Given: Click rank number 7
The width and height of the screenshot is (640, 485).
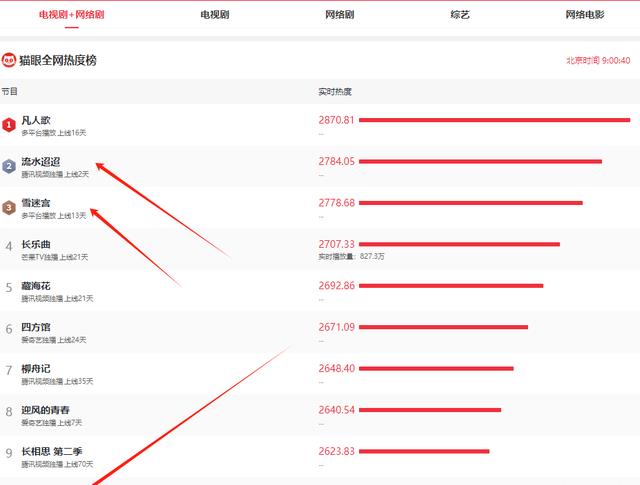Looking at the screenshot, I should 9,370.
